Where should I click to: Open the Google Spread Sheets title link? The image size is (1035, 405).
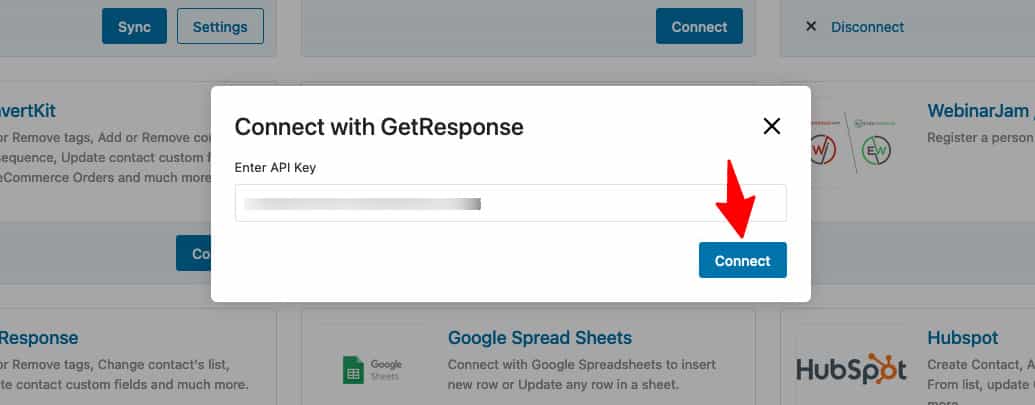click(x=540, y=338)
